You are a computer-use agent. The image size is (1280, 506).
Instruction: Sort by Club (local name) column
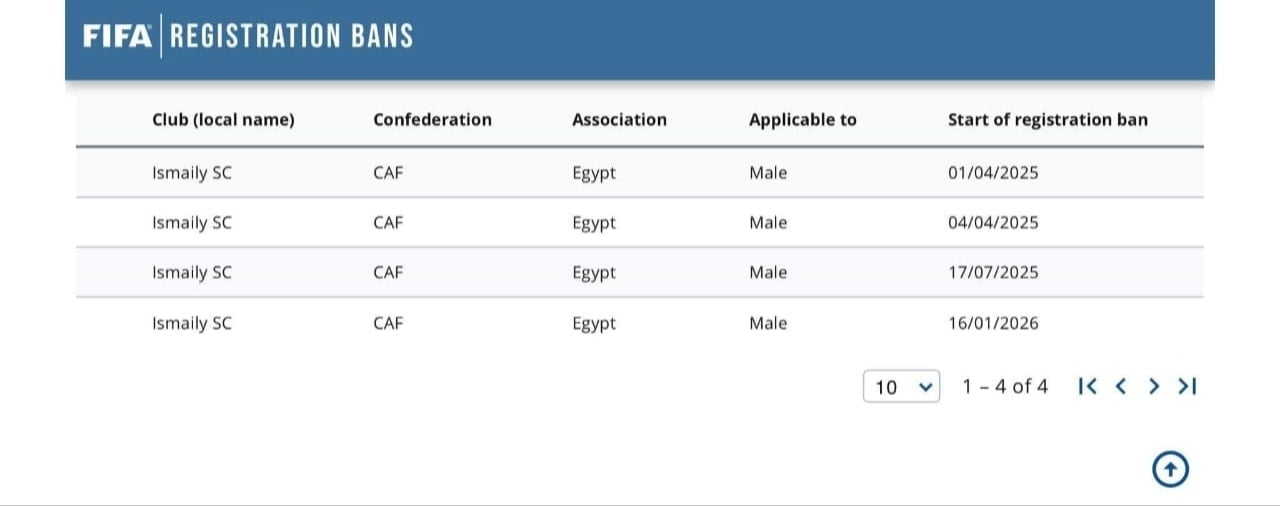pyautogui.click(x=223, y=120)
